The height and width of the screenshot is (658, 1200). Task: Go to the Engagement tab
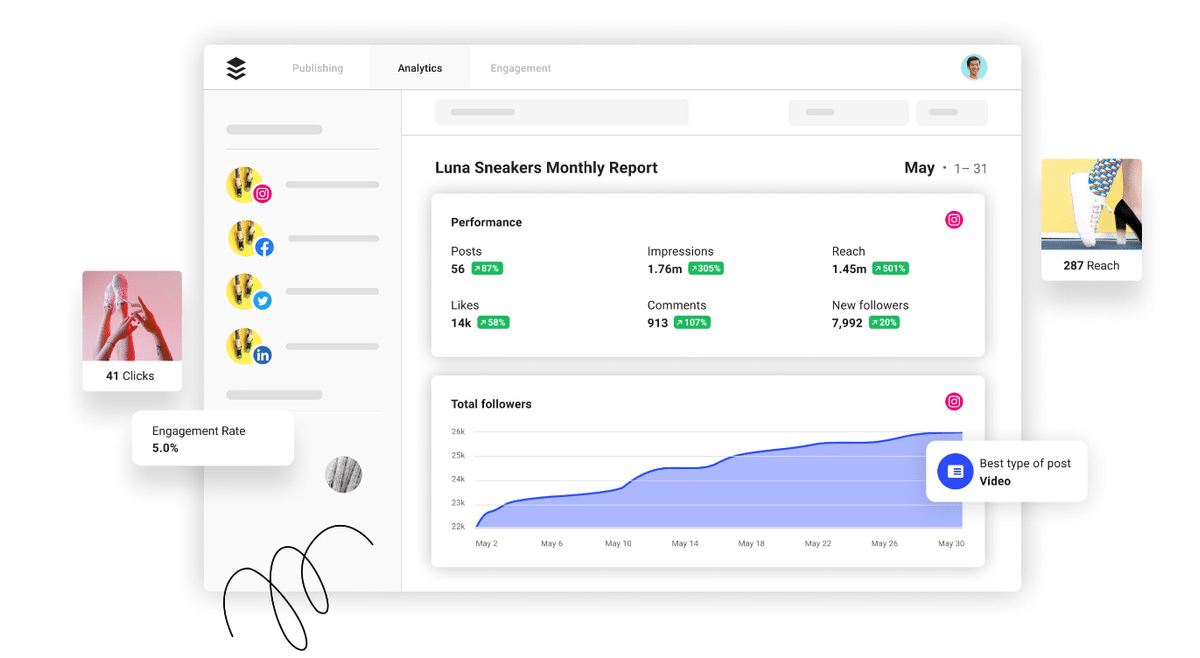click(x=521, y=68)
